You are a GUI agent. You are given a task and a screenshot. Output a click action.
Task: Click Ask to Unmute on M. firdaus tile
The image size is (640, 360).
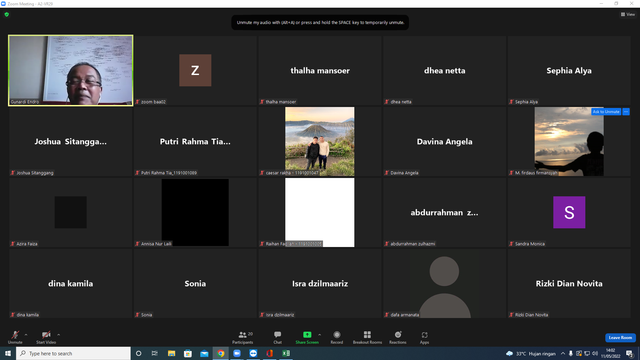click(606, 111)
